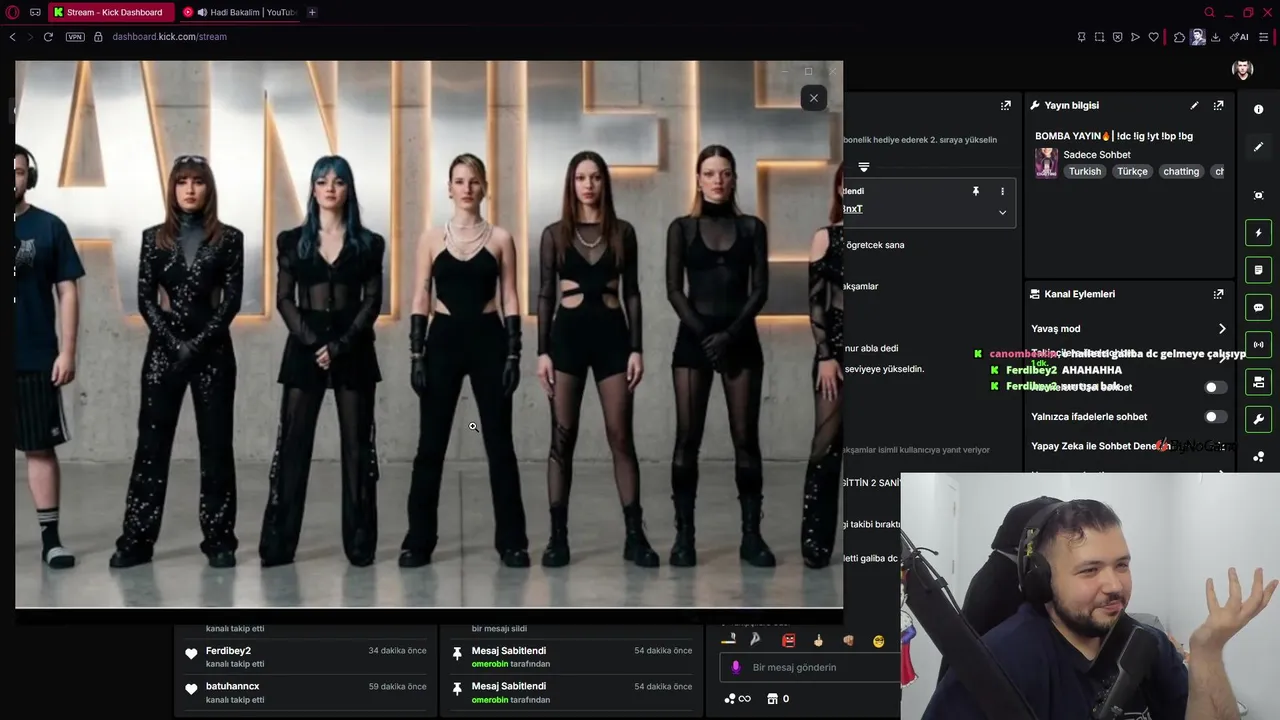Switch to Stream - Kick Dashboard tab
The width and height of the screenshot is (1280, 720).
(x=109, y=12)
